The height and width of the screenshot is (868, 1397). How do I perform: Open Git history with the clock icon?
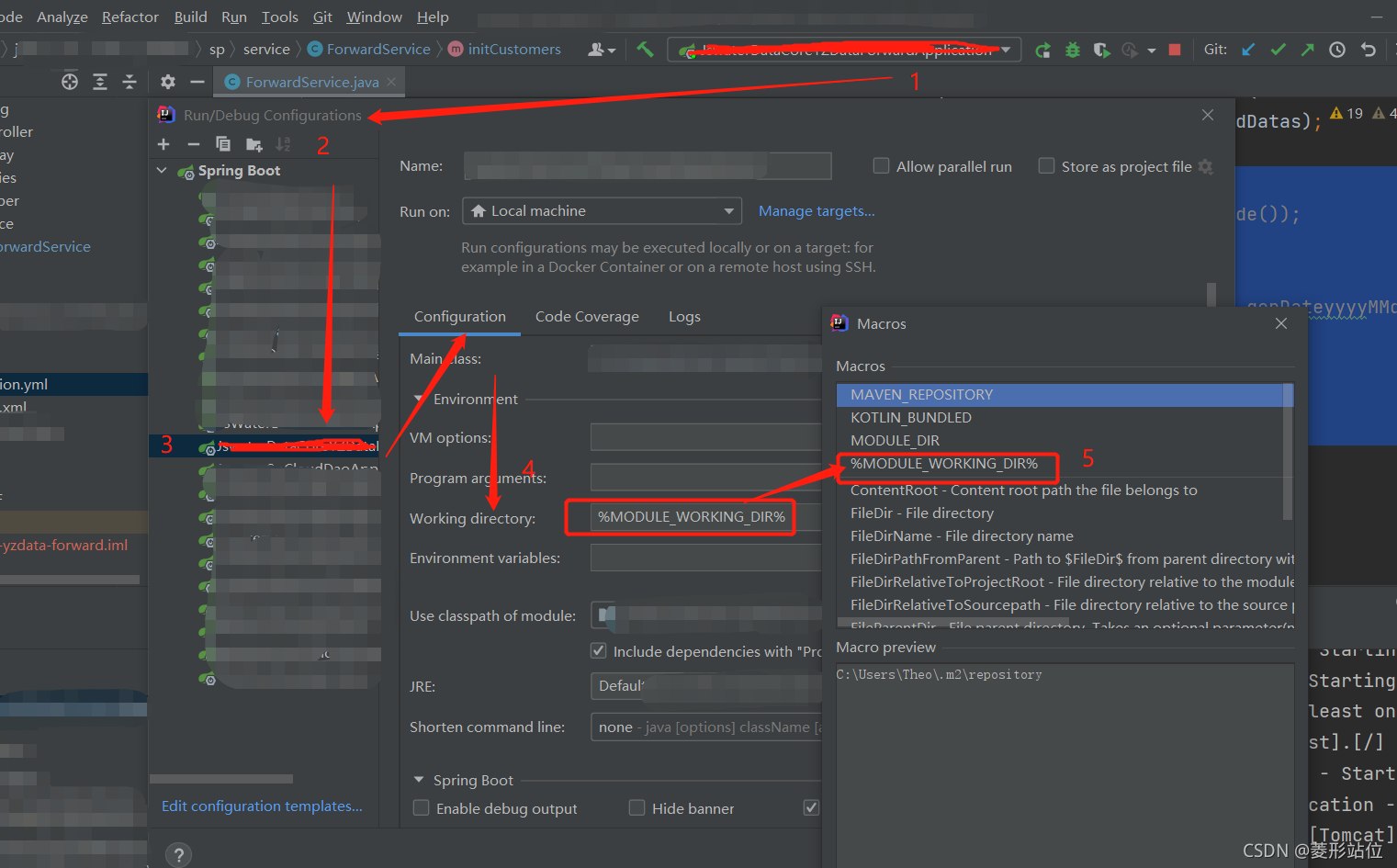tap(1337, 50)
